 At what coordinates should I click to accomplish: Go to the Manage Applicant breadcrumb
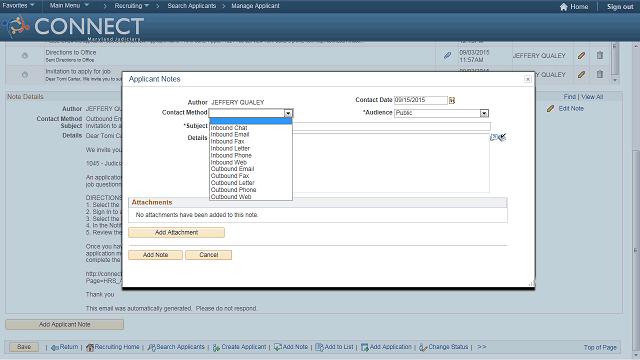pyautogui.click(x=255, y=6)
